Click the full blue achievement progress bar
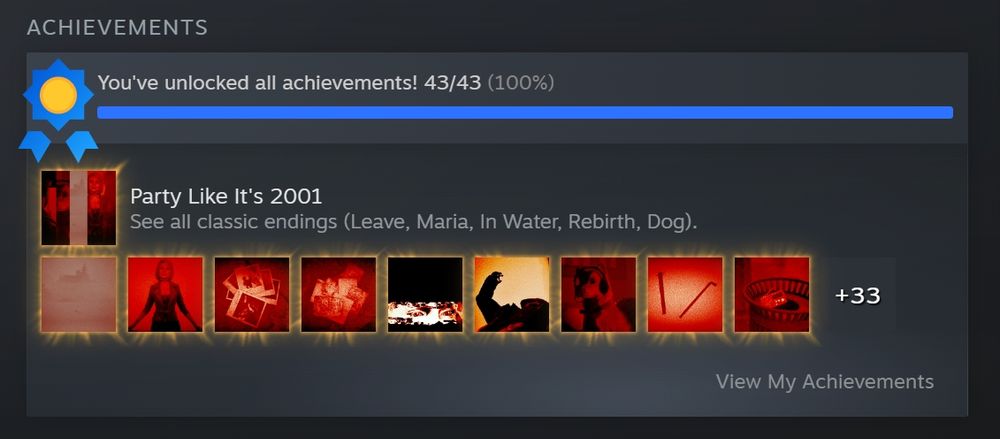 [525, 113]
